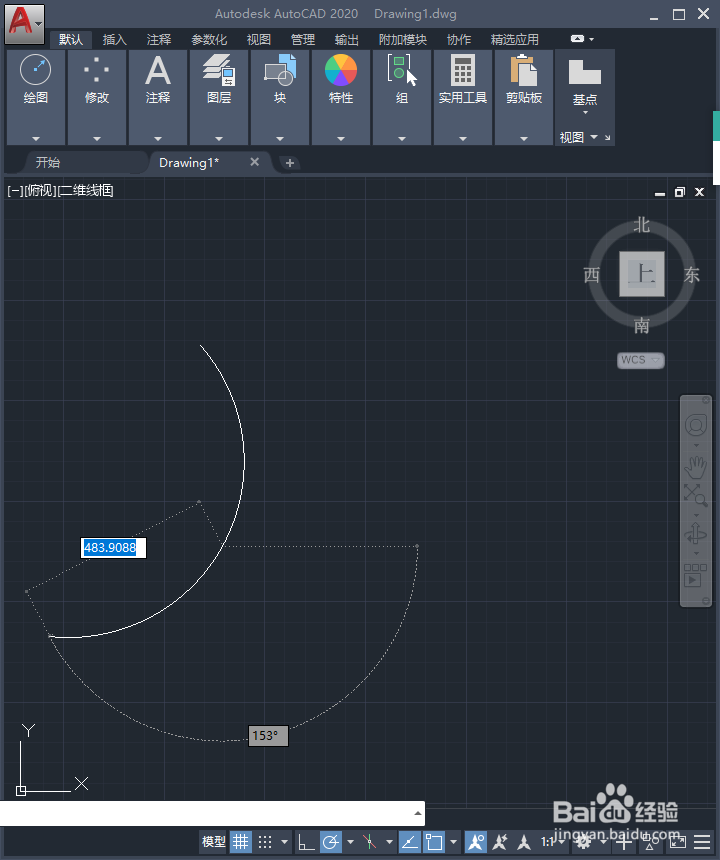Expand Polar Tracking angle dropdown arrow
The height and width of the screenshot is (860, 720).
point(350,841)
